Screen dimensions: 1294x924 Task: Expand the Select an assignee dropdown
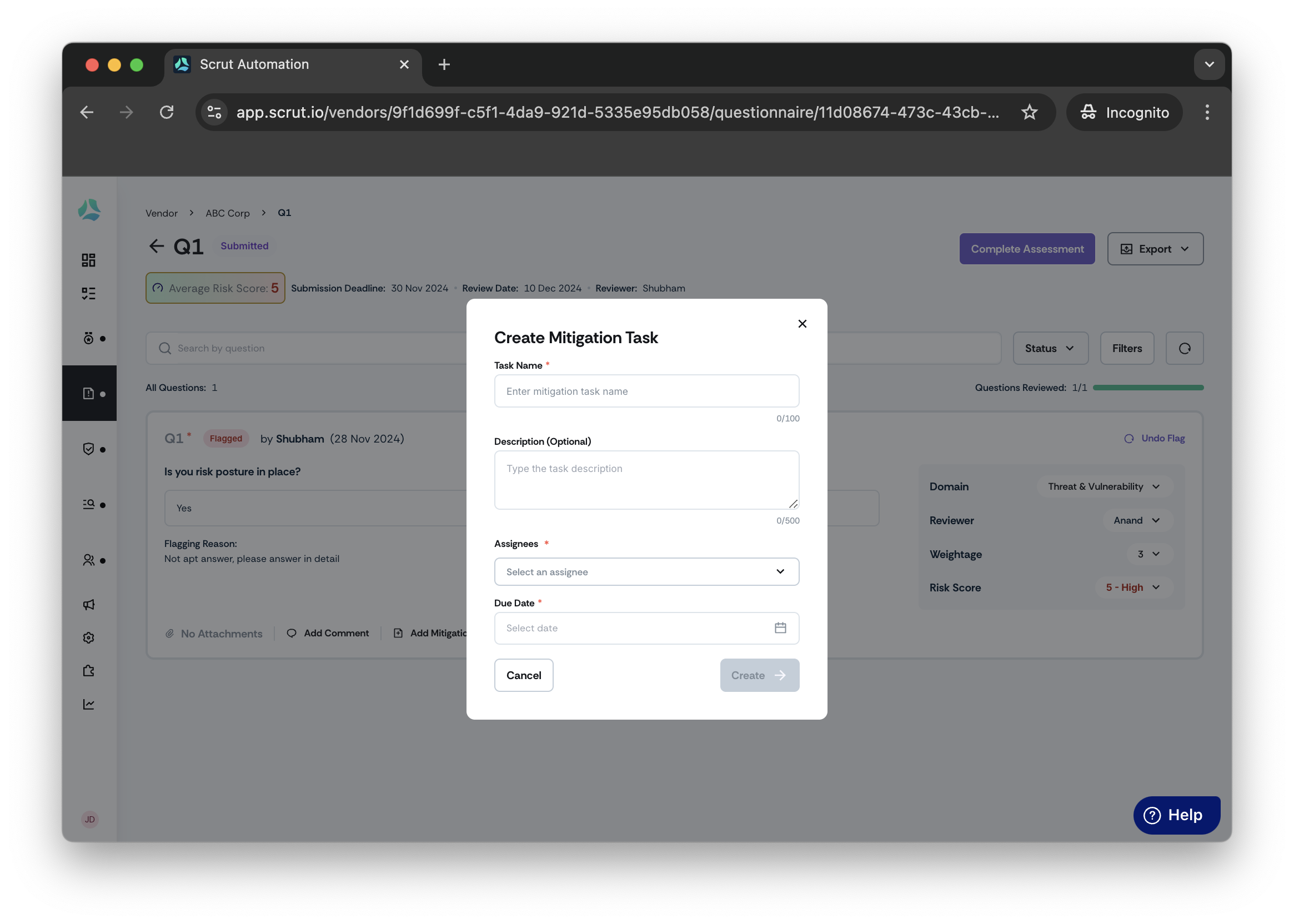pyautogui.click(x=646, y=571)
